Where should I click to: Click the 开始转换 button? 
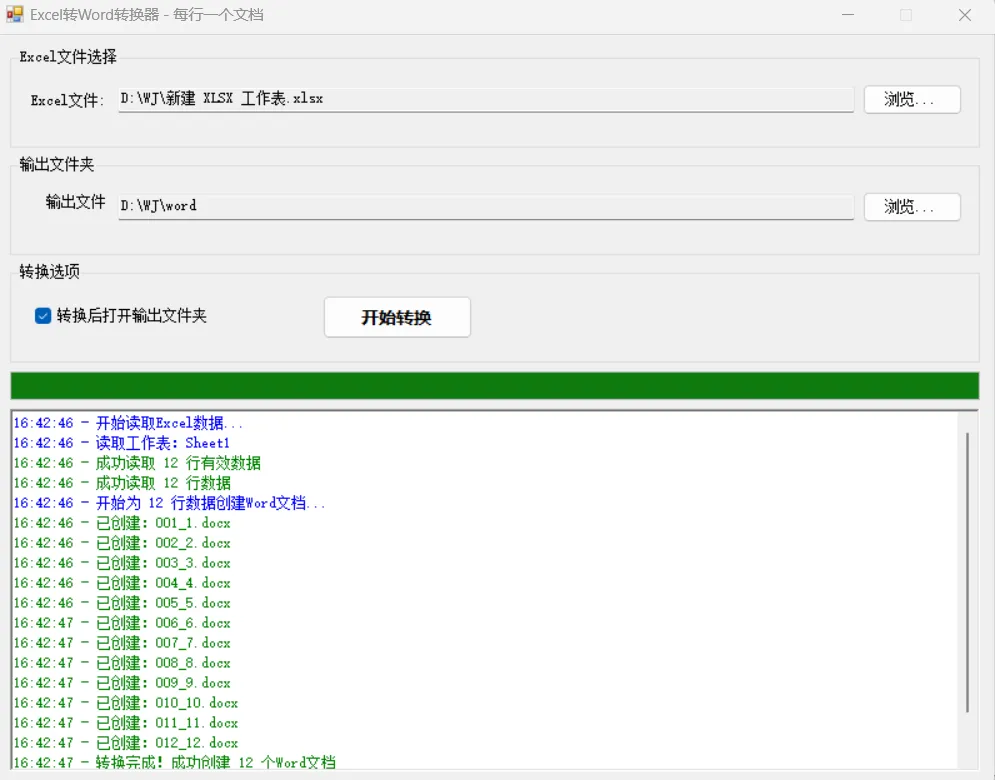[397, 317]
